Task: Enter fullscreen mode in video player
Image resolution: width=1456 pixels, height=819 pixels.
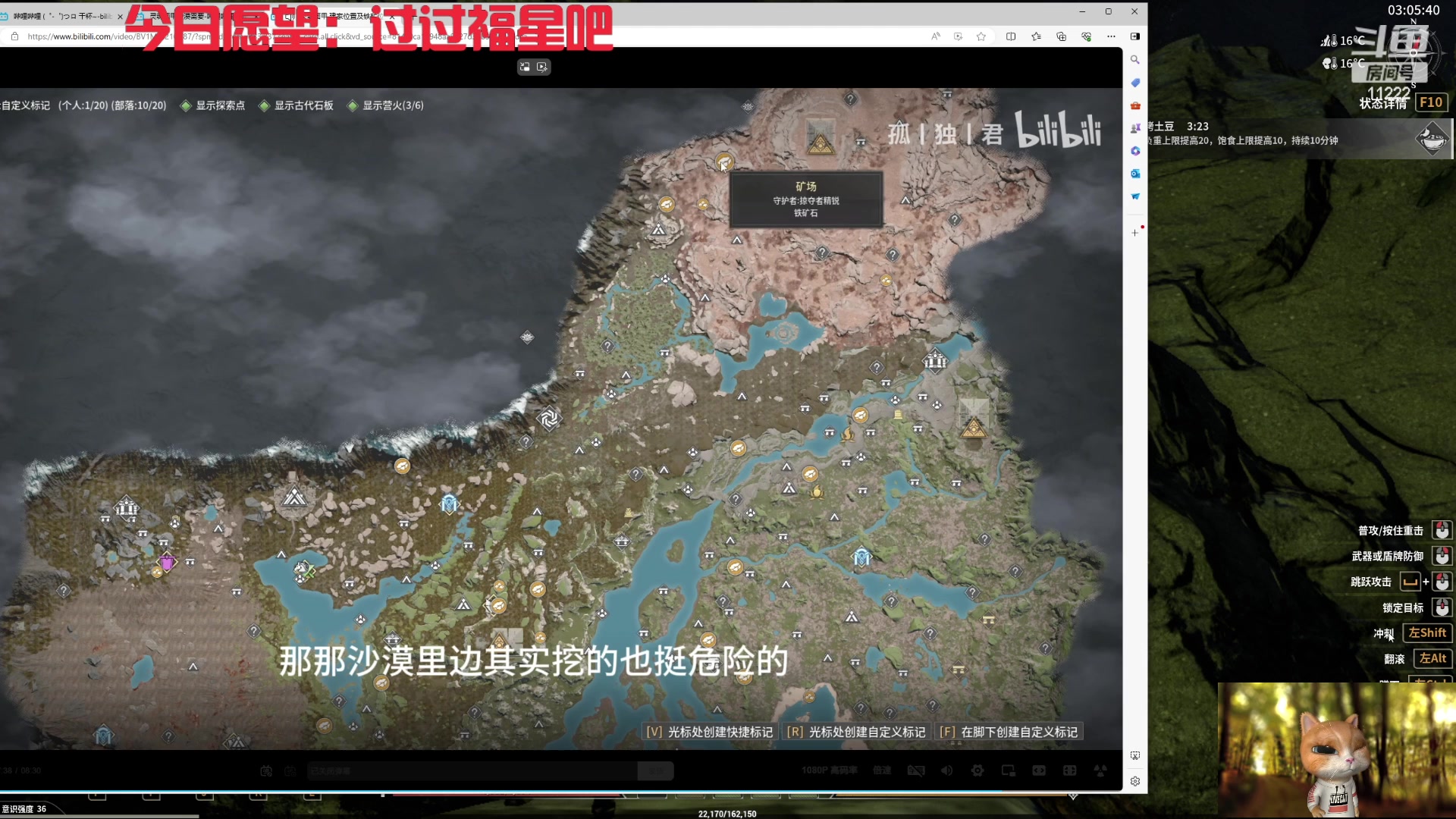Action: (x=1100, y=770)
